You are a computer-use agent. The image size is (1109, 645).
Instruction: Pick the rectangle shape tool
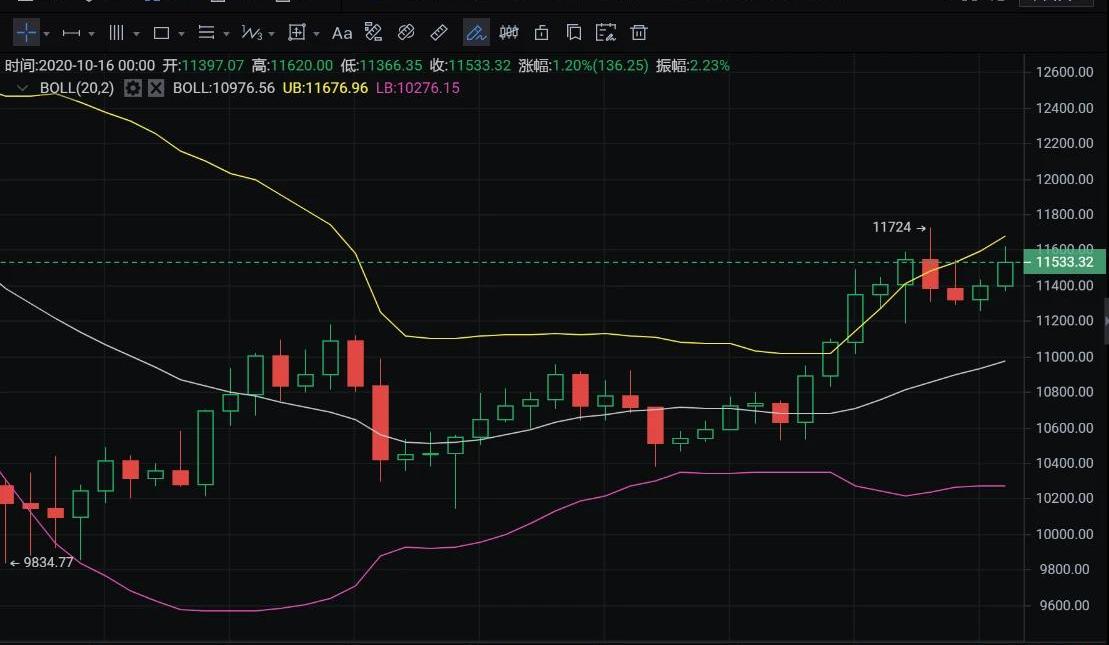pyautogui.click(x=161, y=33)
